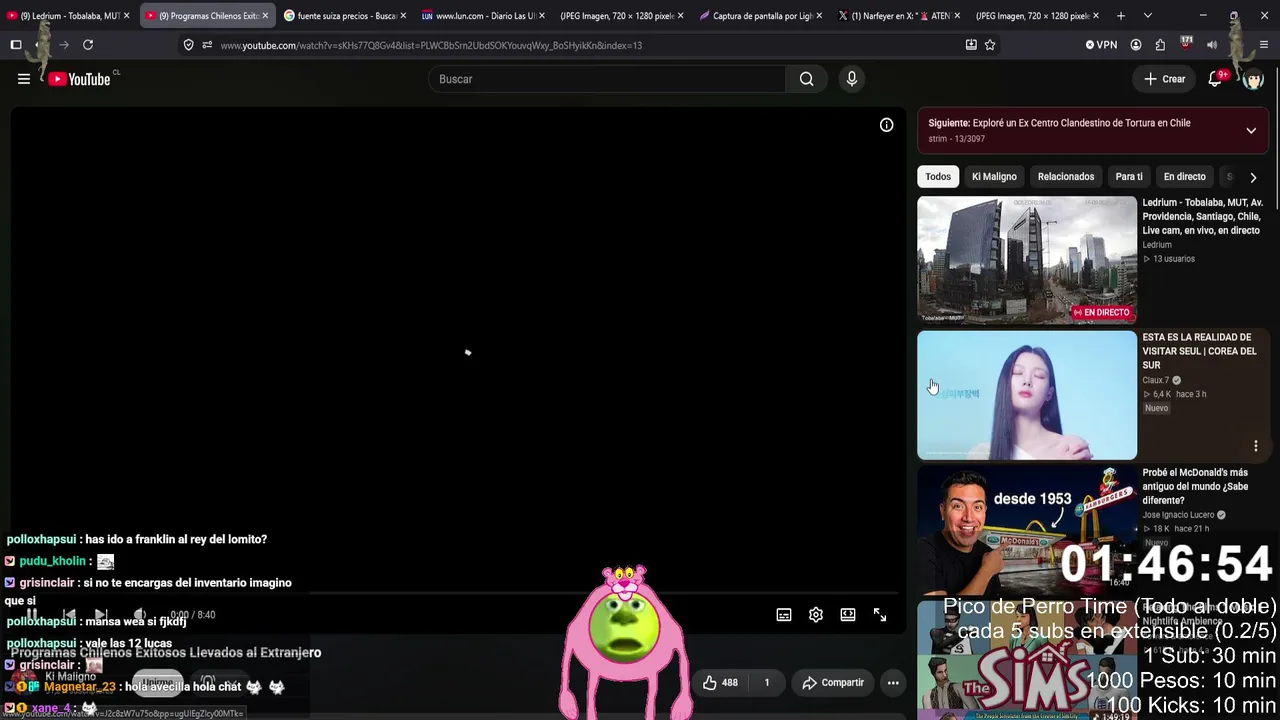Viewport: 1280px width, 720px height.
Task: Switch to the lun.com Diario tab
Action: 484,16
